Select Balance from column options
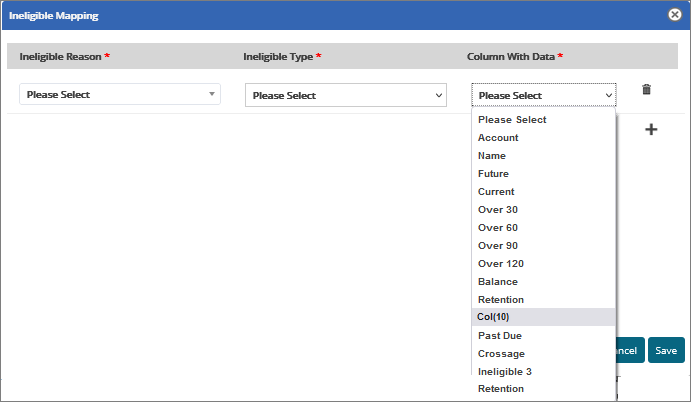 click(x=498, y=282)
